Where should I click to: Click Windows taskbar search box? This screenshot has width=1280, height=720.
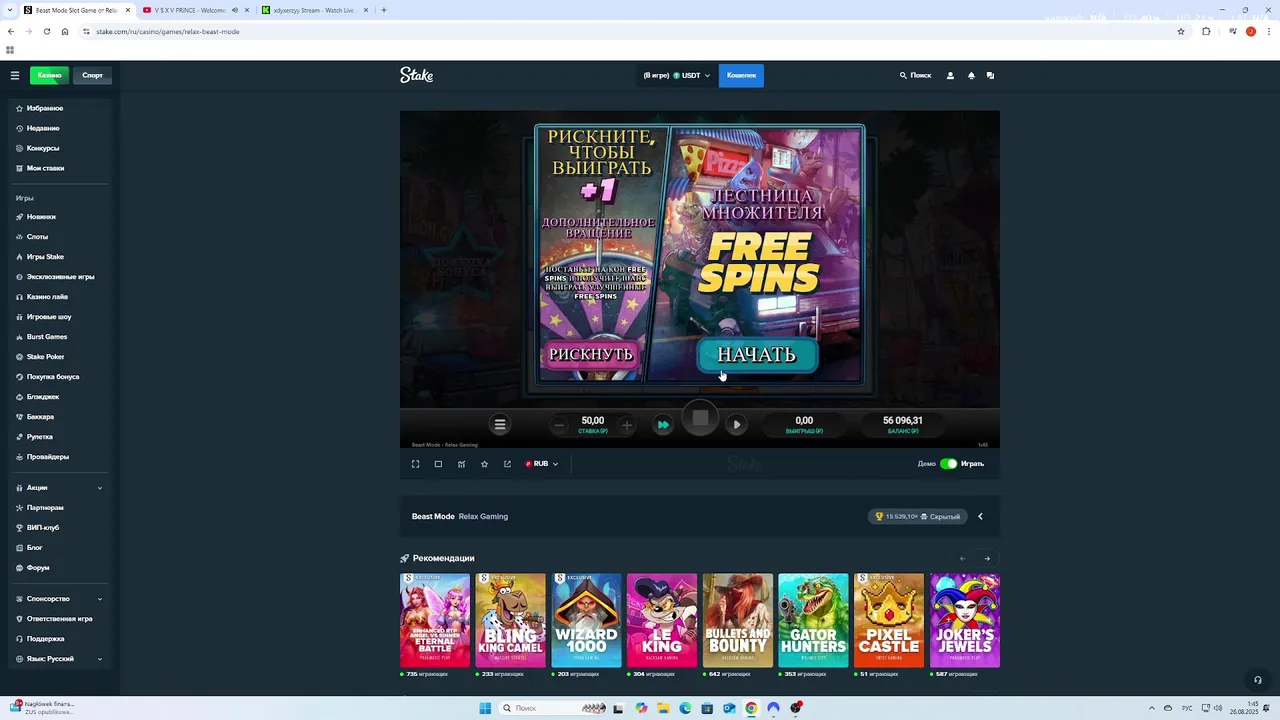(x=553, y=708)
